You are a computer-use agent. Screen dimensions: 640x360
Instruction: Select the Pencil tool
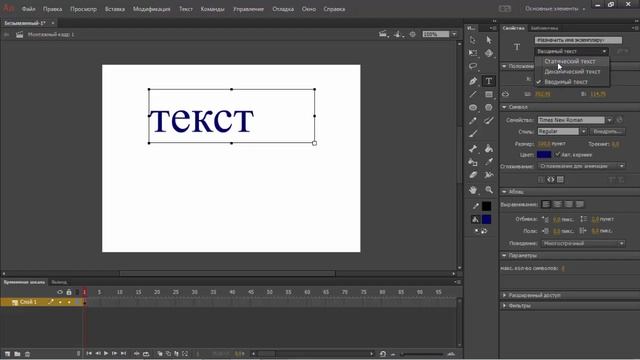pos(473,120)
